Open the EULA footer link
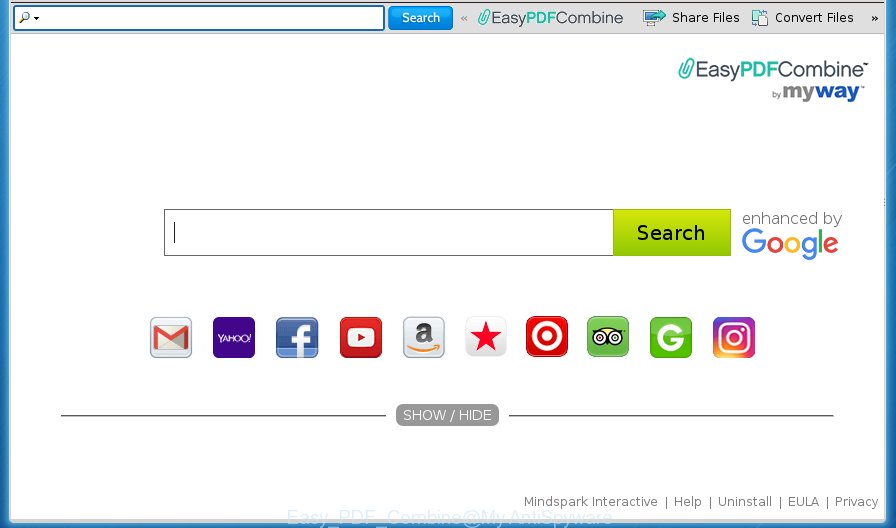Screen dimensions: 896x528 point(803,502)
